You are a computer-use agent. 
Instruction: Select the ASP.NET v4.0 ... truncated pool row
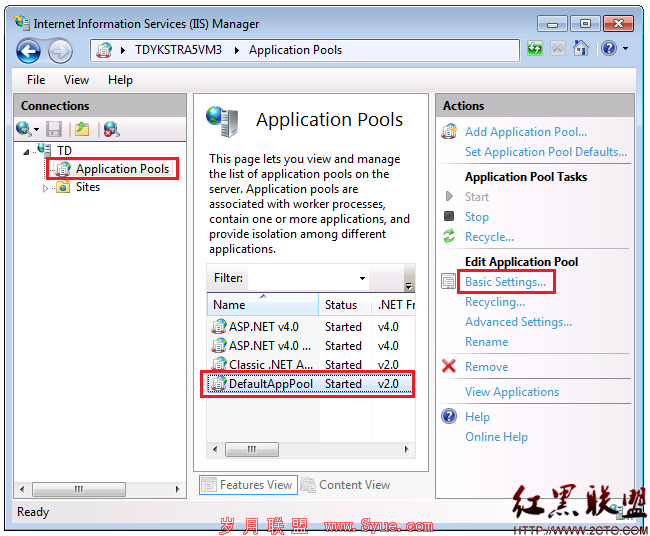click(311, 346)
